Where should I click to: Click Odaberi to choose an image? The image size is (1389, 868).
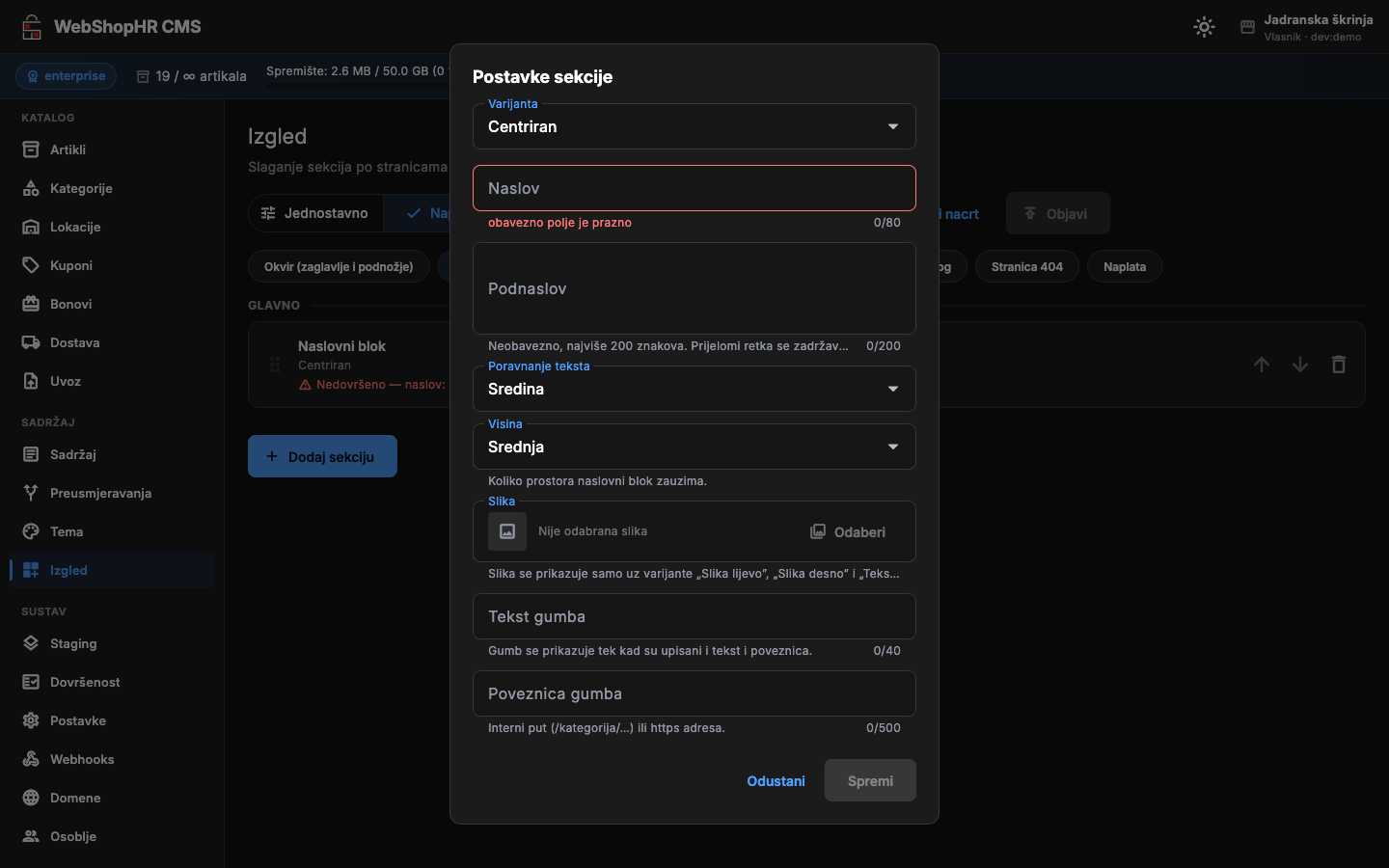tap(848, 531)
